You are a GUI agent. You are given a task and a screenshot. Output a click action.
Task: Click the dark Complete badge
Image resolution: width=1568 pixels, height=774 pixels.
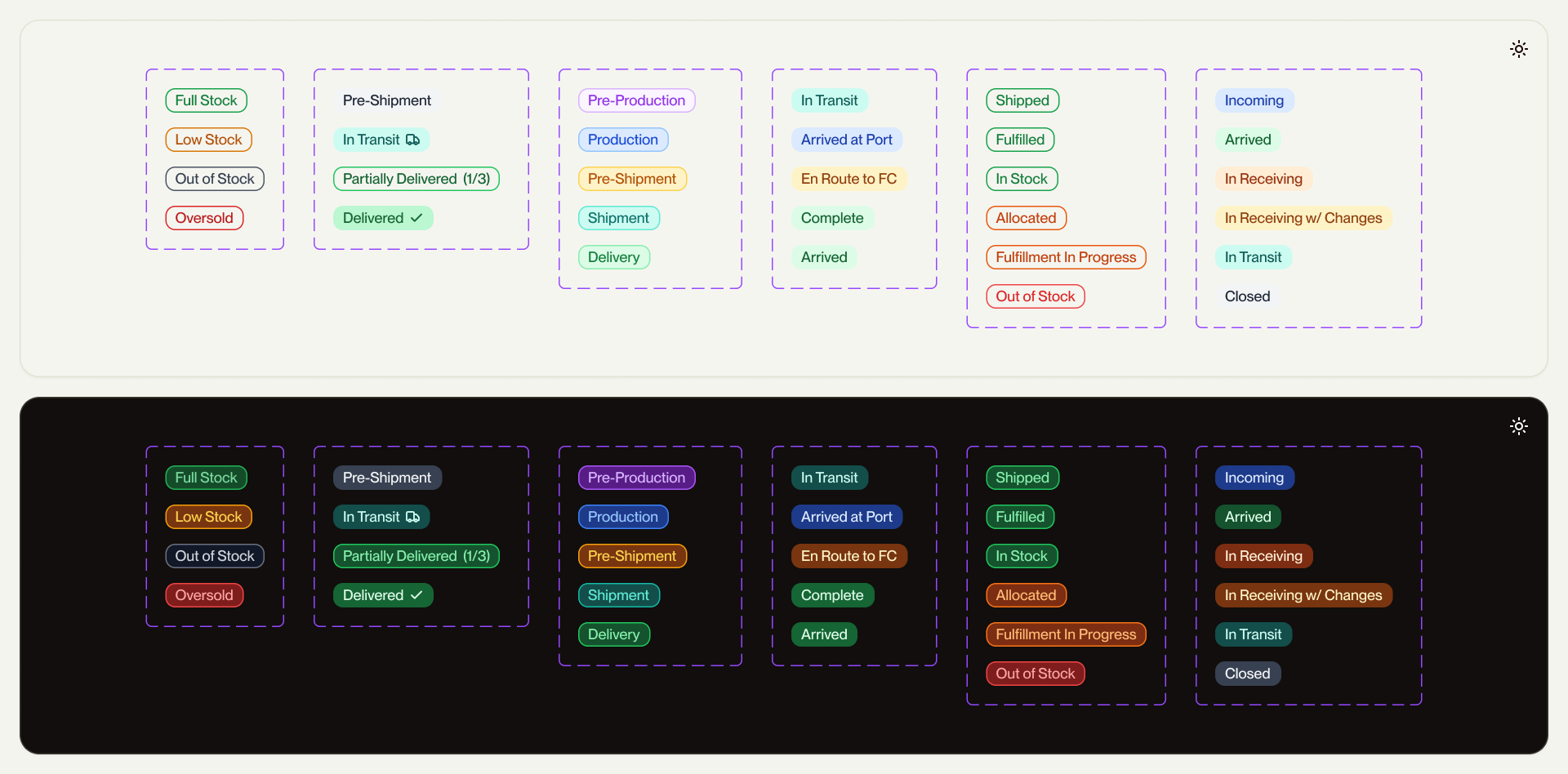(832, 595)
